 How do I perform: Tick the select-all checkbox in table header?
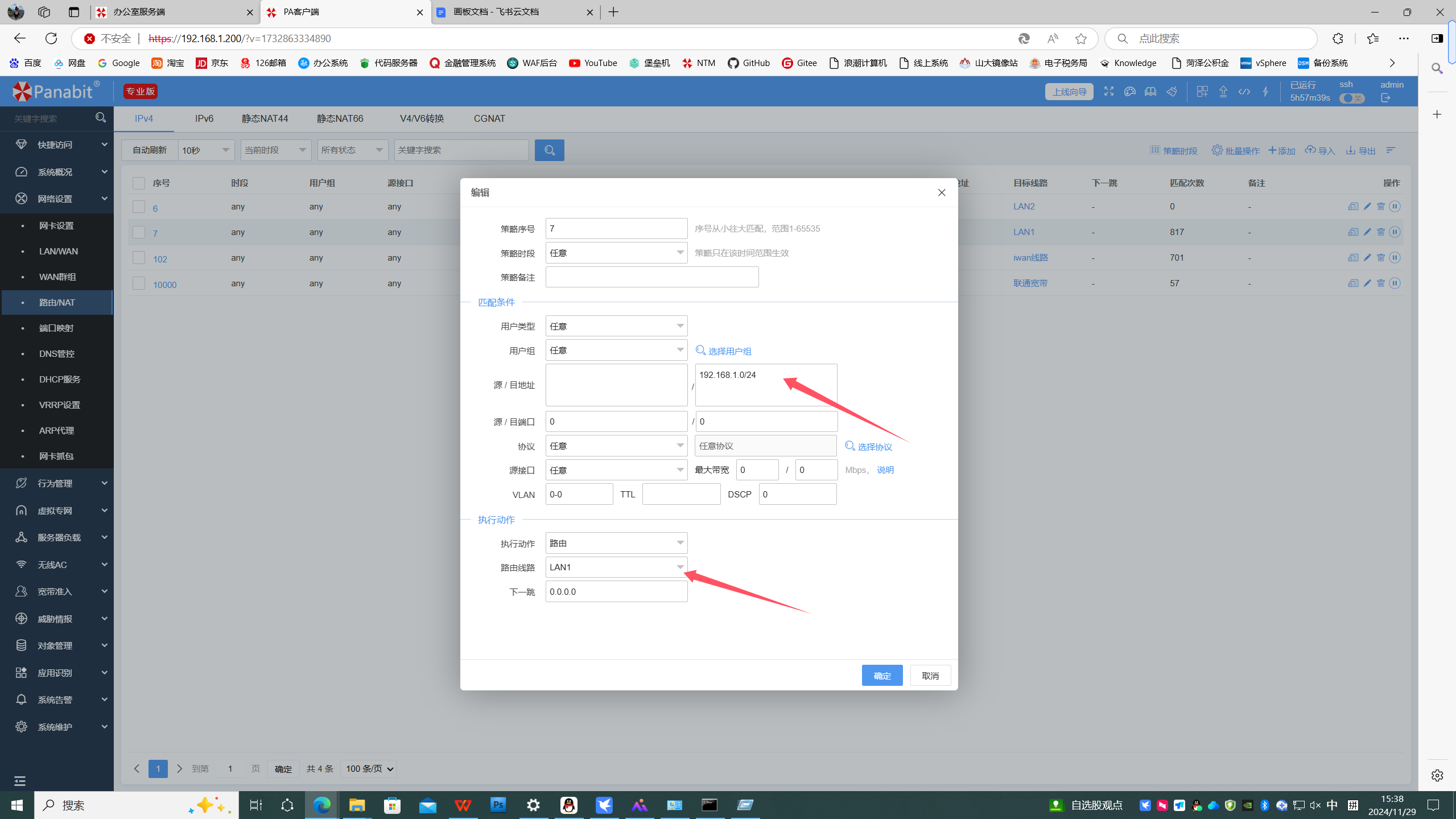pyautogui.click(x=138, y=183)
